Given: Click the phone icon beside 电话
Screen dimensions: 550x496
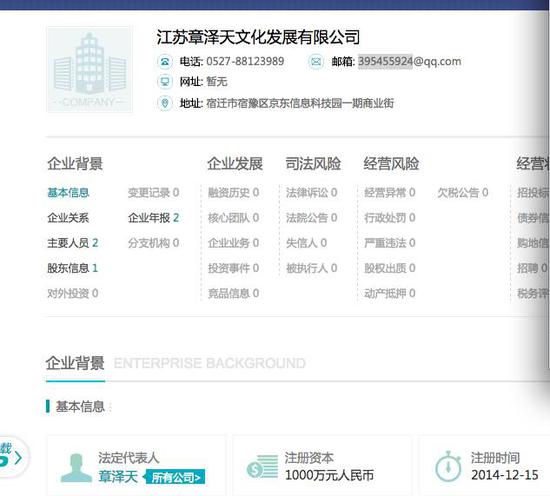Looking at the screenshot, I should [165, 62].
